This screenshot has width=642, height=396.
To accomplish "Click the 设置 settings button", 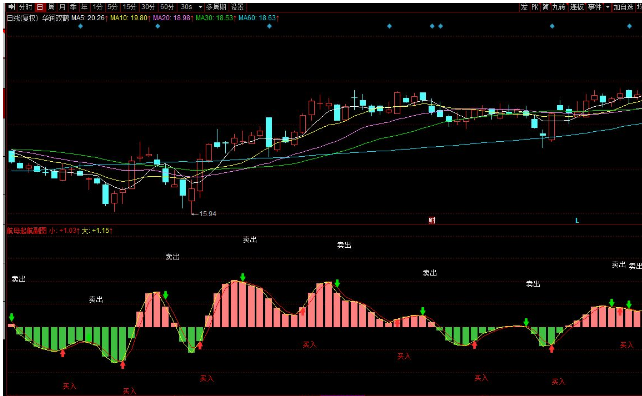I will click(x=237, y=7).
